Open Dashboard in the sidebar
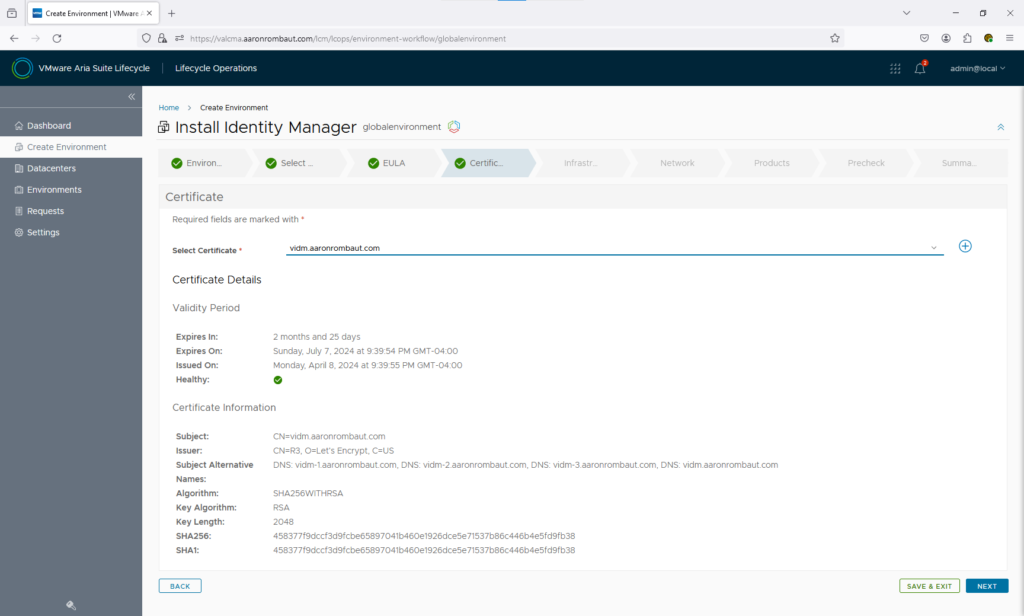 coord(49,126)
